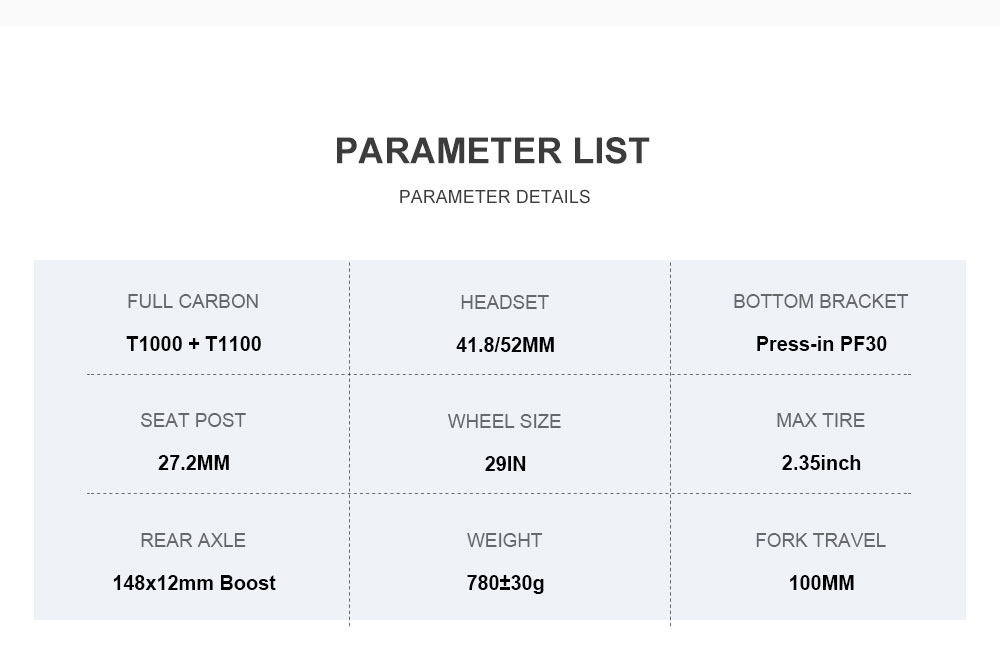Select the REAR AXLE label
Image resolution: width=1000 pixels, height=666 pixels.
point(193,540)
